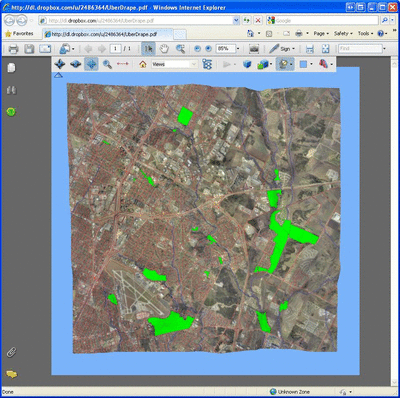Screen dimensions: 400x398
Task: Open the Comments panel icon
Action: [11, 374]
